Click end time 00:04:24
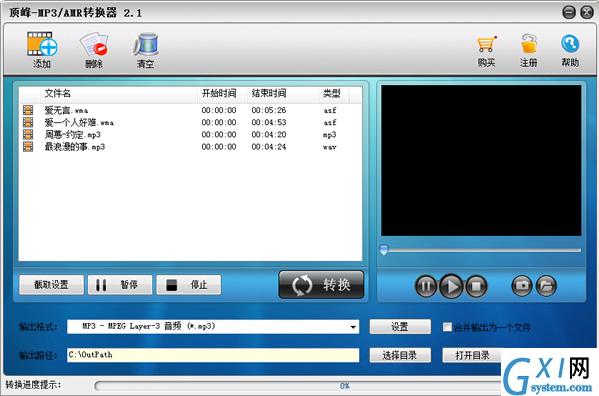599x396 pixels. [x=269, y=147]
